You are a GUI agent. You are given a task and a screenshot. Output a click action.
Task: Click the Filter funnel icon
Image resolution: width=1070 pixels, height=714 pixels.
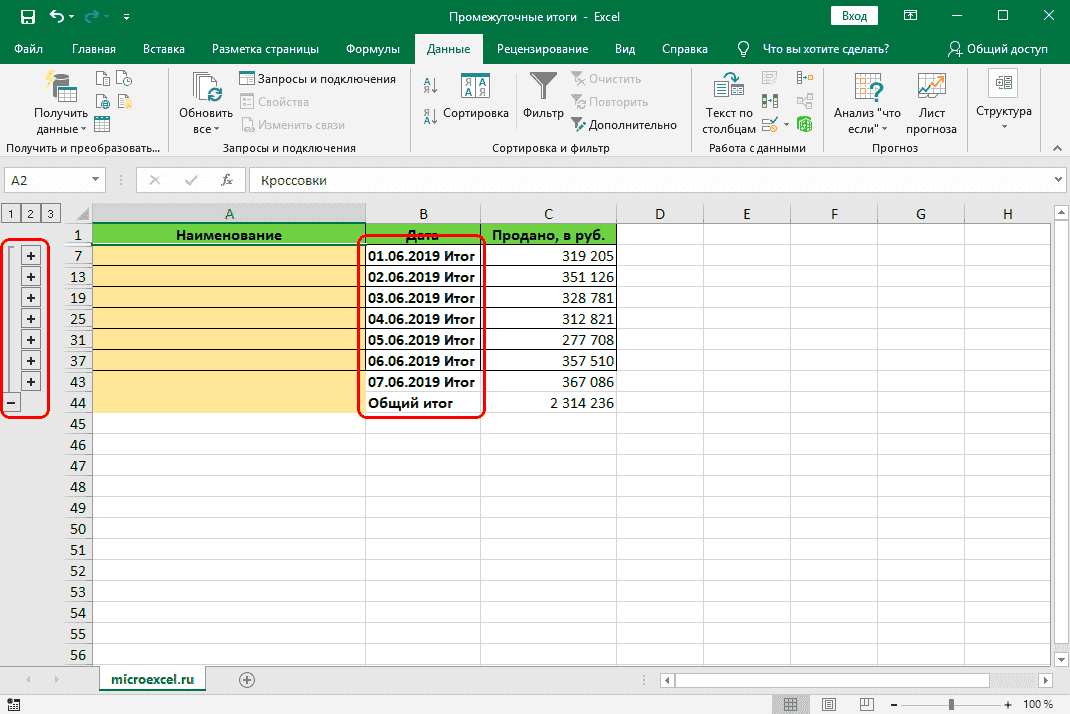click(x=544, y=87)
